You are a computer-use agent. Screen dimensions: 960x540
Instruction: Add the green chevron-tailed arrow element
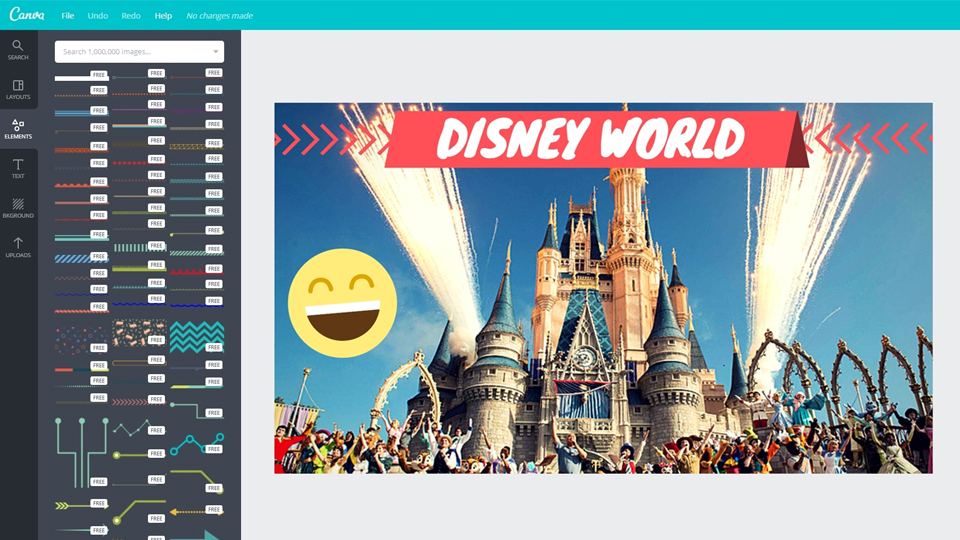pyautogui.click(x=81, y=506)
